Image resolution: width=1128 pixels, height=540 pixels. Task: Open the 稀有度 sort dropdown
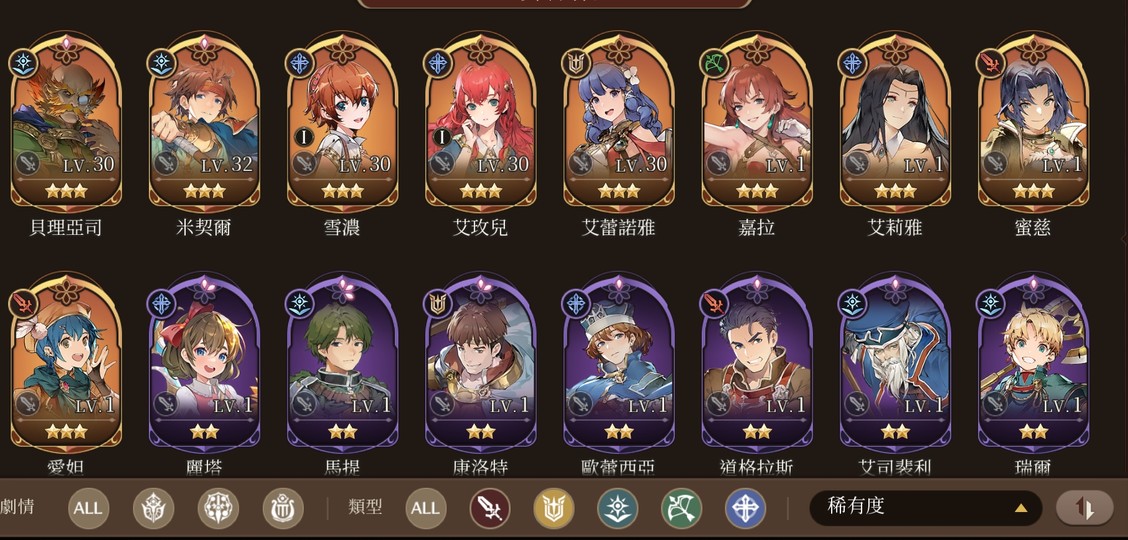(925, 508)
